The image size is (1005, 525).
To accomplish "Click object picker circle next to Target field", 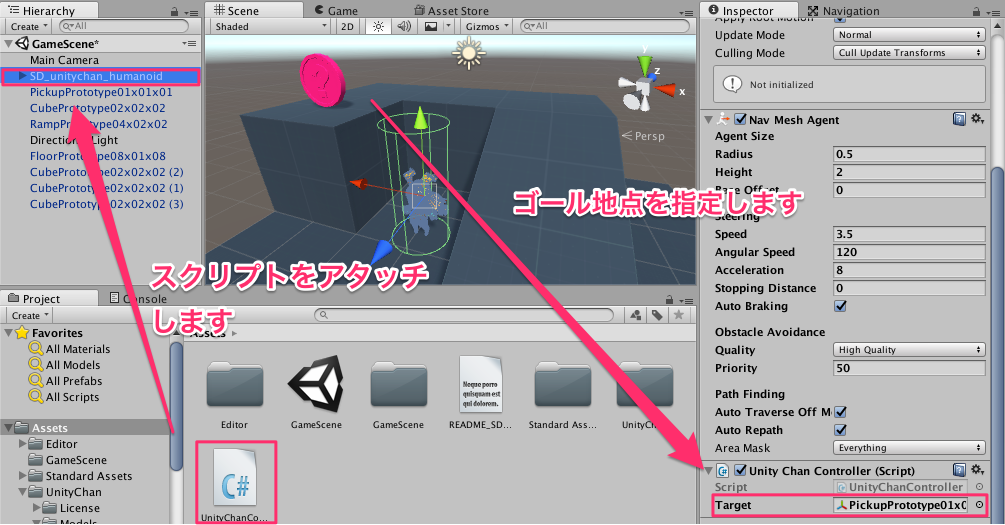I will click(x=979, y=504).
